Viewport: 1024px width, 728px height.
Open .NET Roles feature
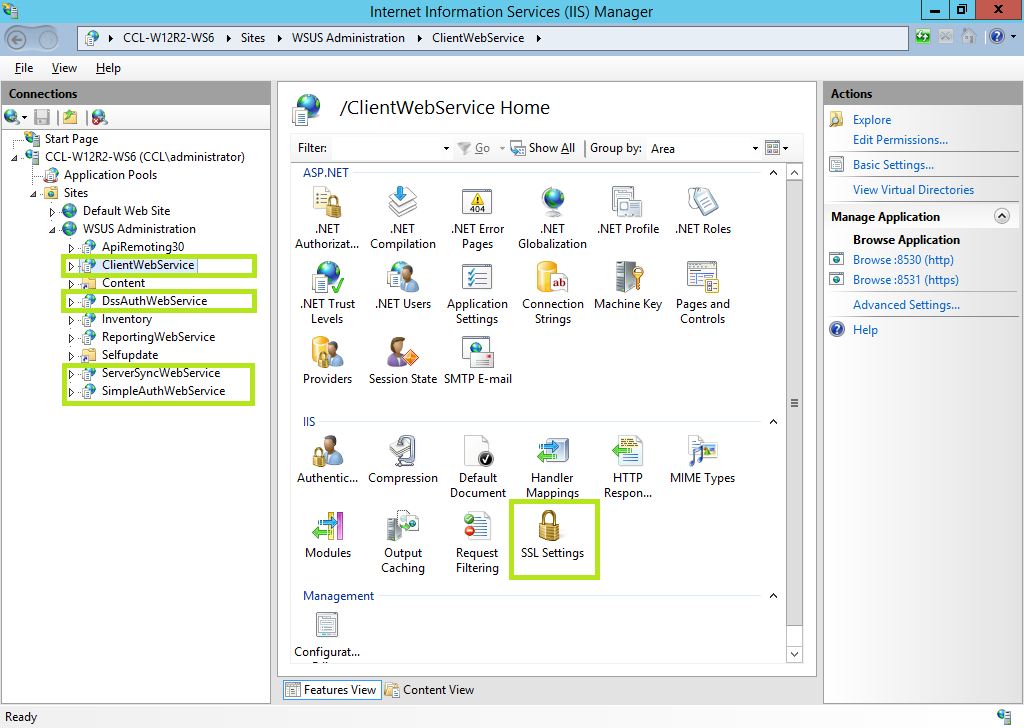click(703, 210)
